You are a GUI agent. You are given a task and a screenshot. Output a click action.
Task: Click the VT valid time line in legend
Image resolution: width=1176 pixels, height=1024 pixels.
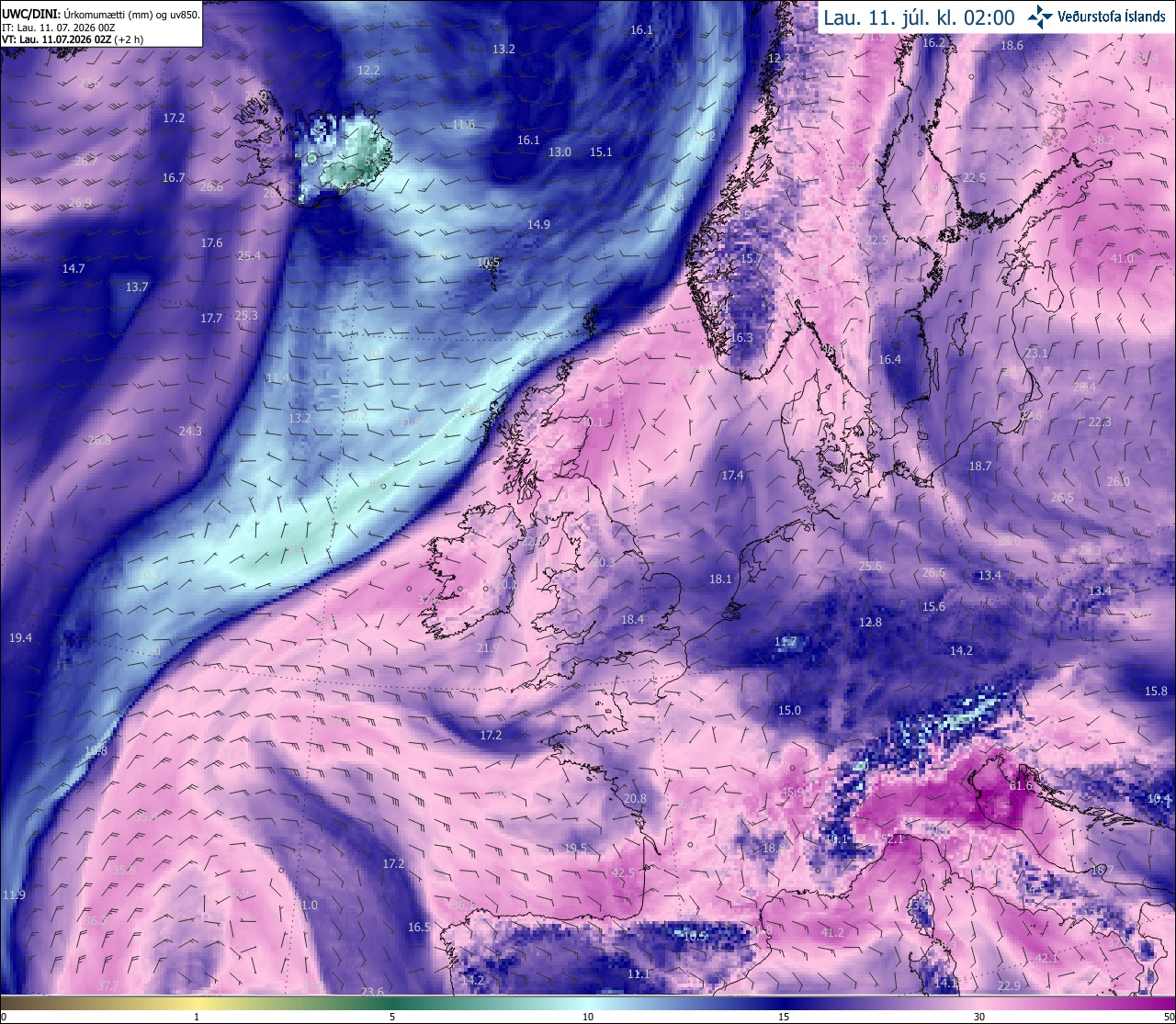tap(73, 39)
